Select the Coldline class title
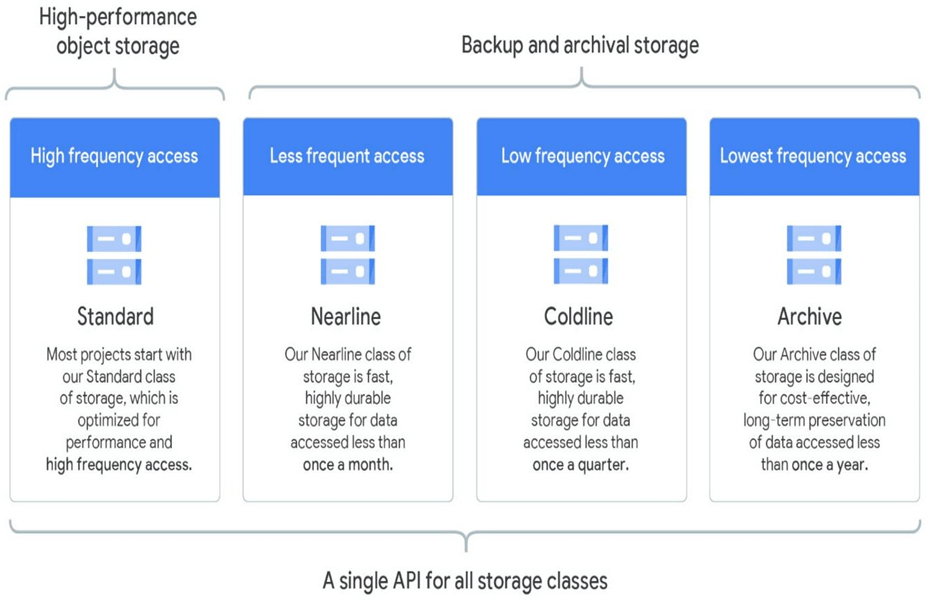 581,317
